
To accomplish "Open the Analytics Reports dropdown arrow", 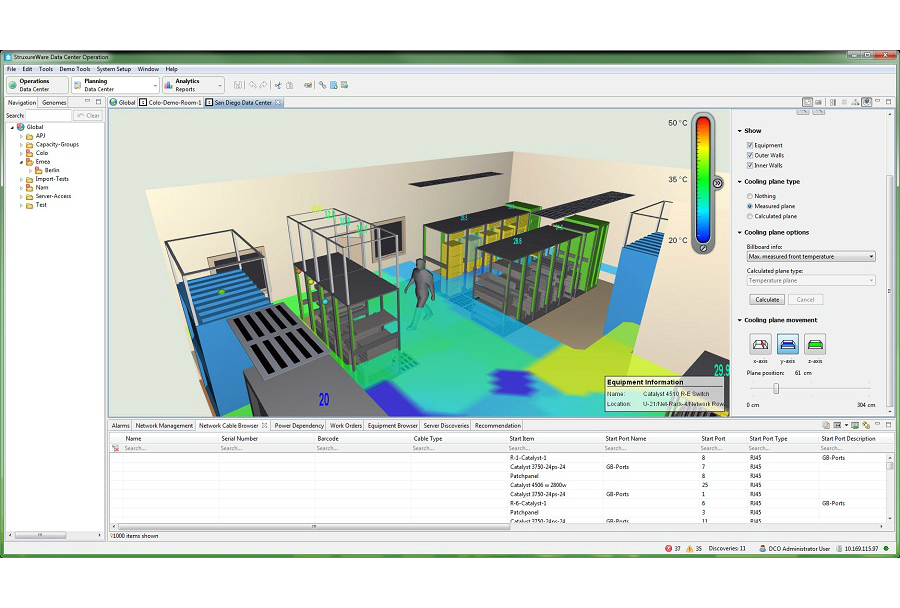I will pos(220,86).
